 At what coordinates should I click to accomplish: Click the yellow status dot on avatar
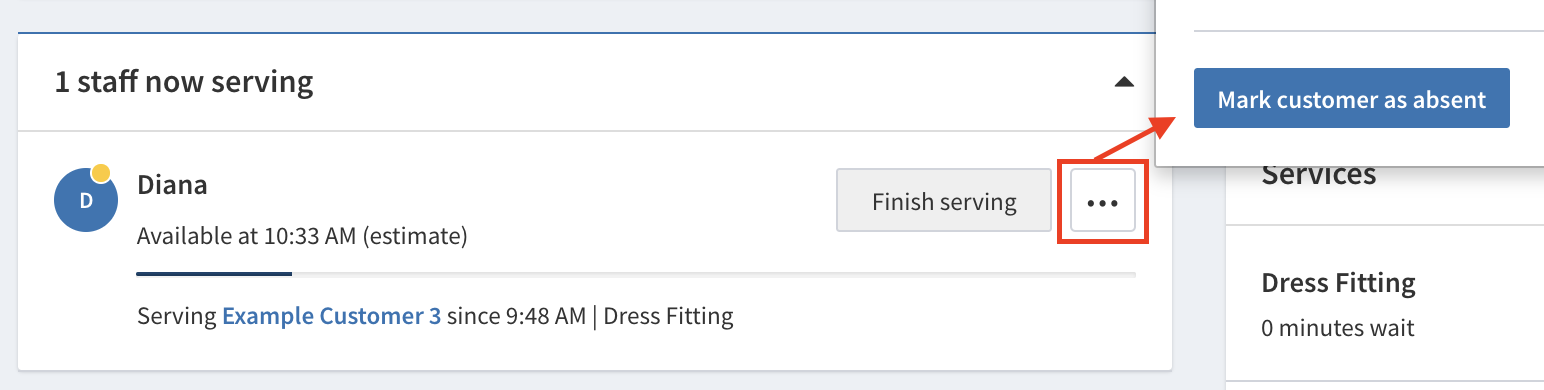[100, 173]
